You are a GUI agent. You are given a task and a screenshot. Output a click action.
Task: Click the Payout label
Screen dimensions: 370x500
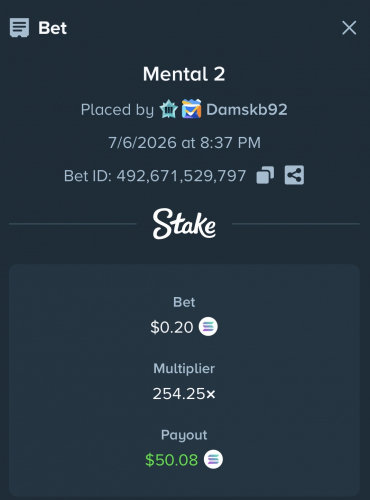[x=184, y=435]
